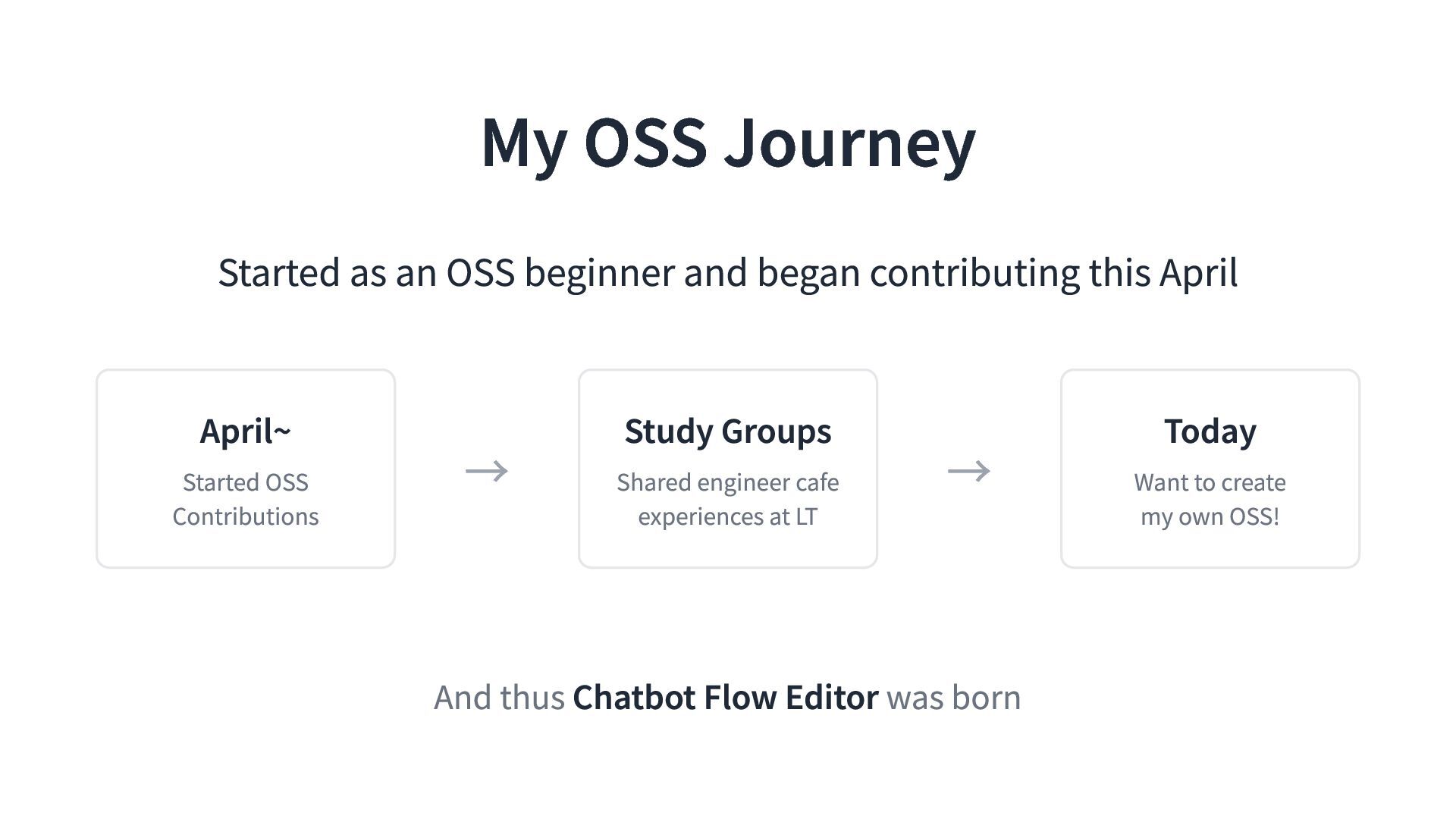
Task: Click bold "Chatbot Flow Editor" text
Action: (x=726, y=698)
